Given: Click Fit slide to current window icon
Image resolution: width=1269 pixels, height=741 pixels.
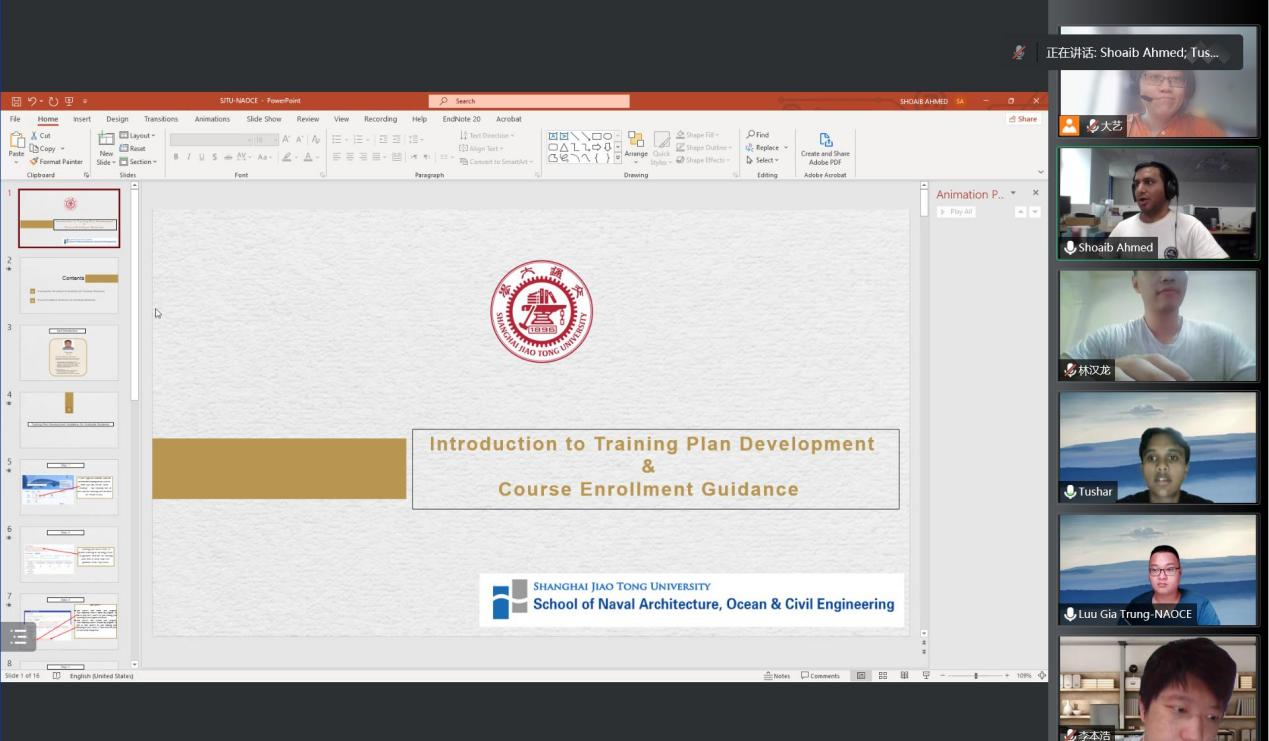Looking at the screenshot, I should click(1042, 676).
